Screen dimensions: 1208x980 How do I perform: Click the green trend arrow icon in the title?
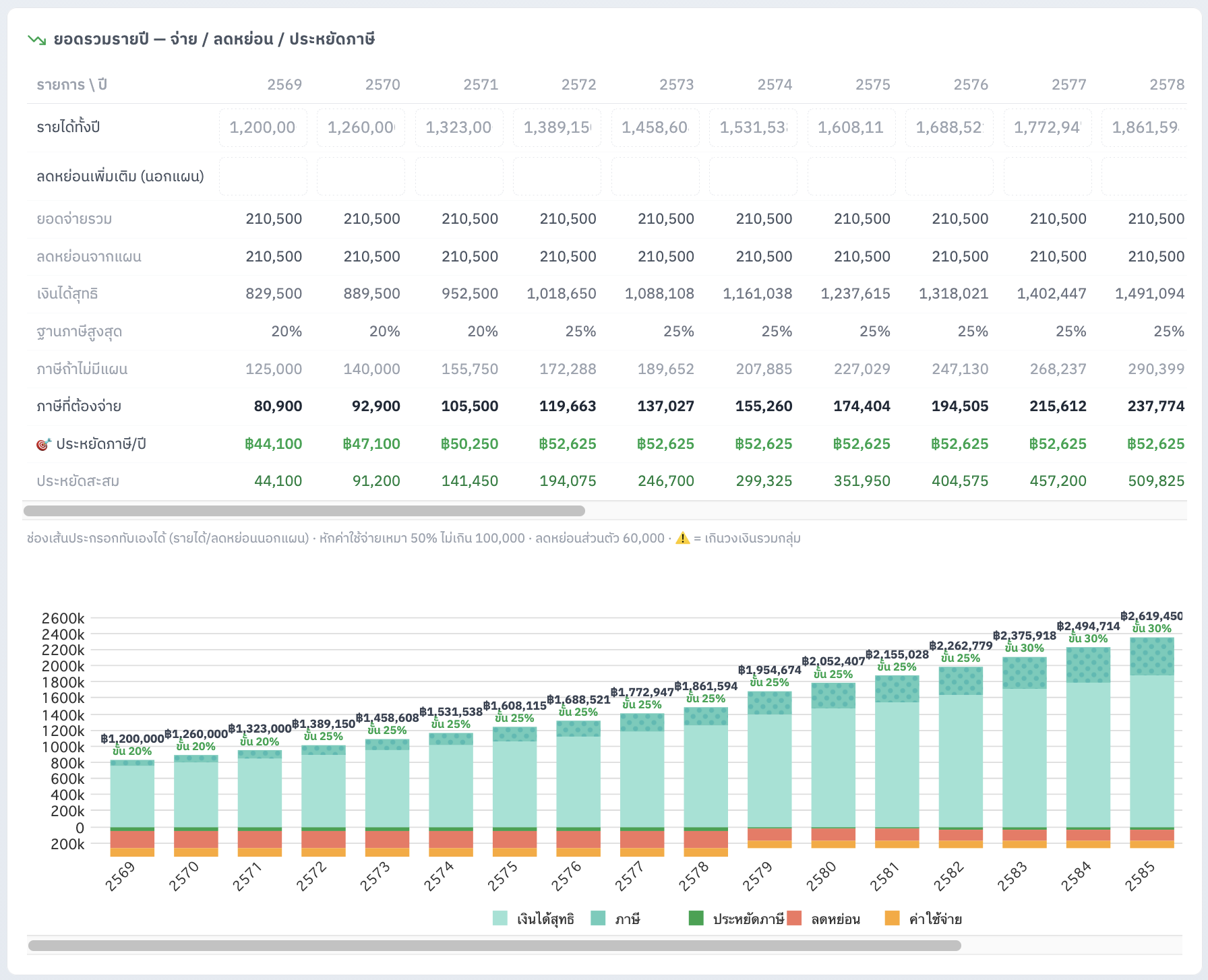click(x=36, y=40)
